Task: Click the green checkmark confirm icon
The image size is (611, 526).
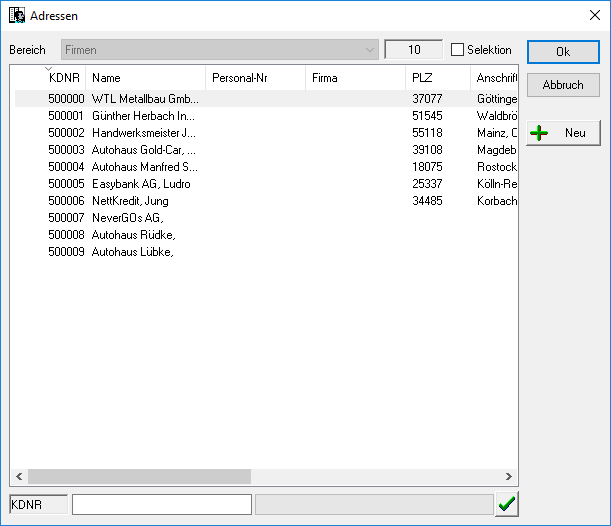Action: pos(507,505)
